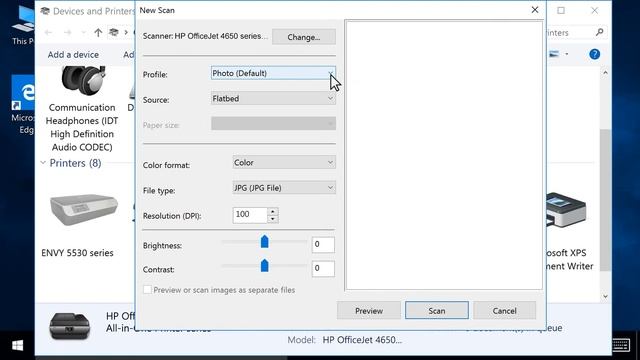Click the search magnifier icon in Devices window
Image resolution: width=640 pixels, height=360 pixels.
tap(599, 32)
